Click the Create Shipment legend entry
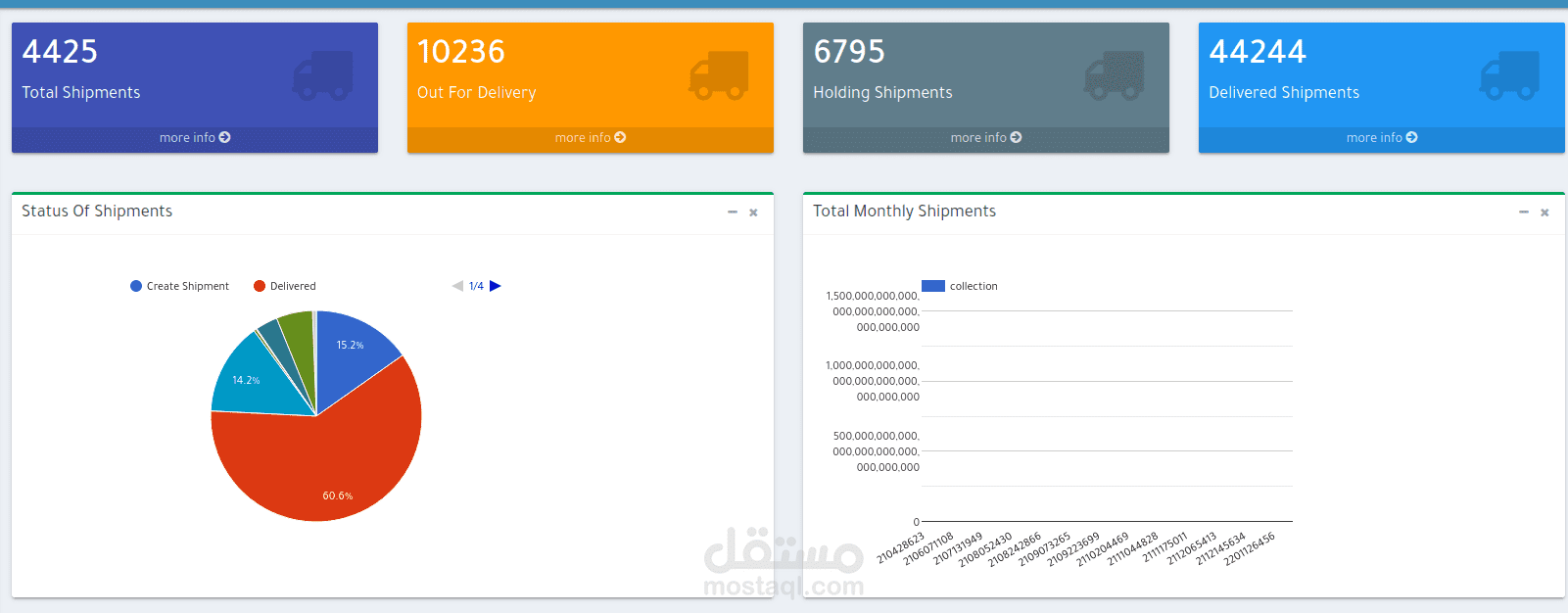This screenshot has width=1568, height=613. (x=180, y=286)
